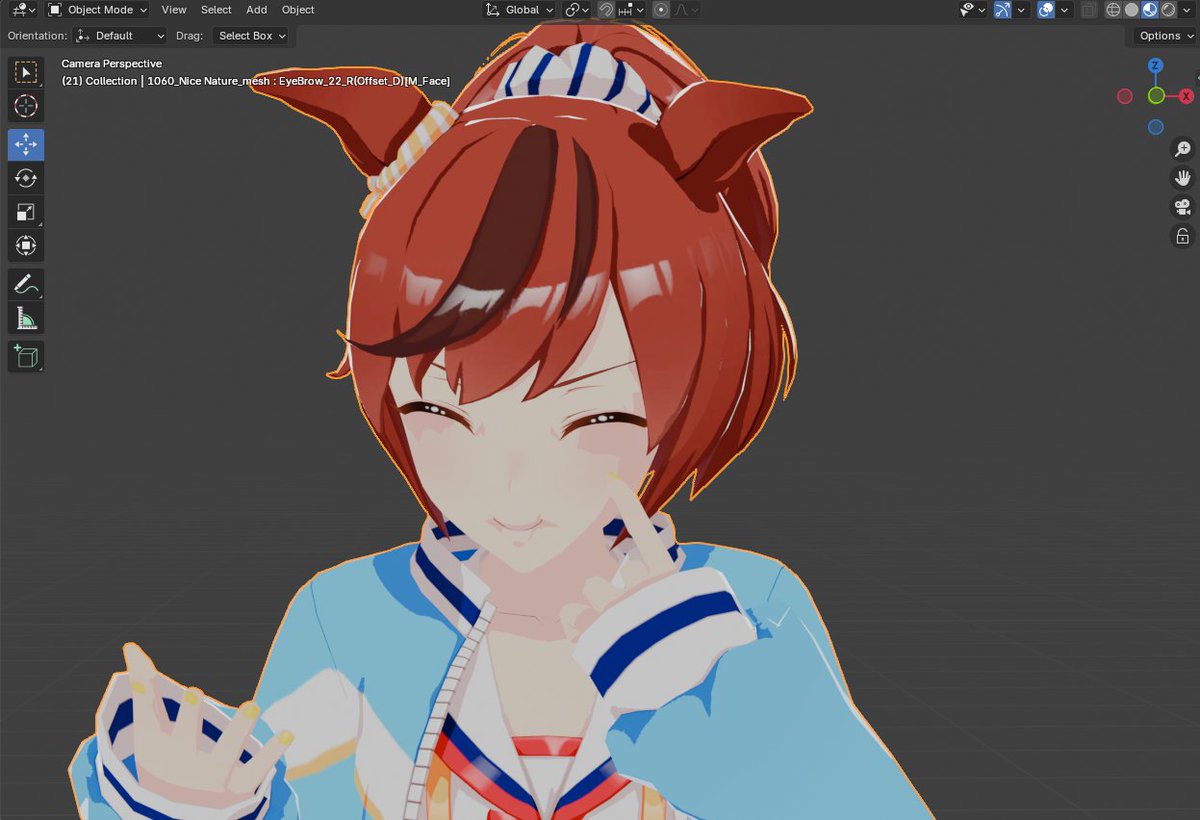Image resolution: width=1200 pixels, height=820 pixels.
Task: Activate the Transform tool
Action: click(x=26, y=245)
